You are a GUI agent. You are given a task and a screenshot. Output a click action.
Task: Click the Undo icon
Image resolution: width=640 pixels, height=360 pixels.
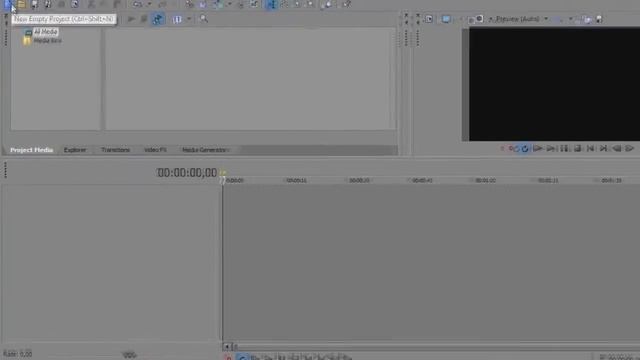pyautogui.click(x=138, y=4)
